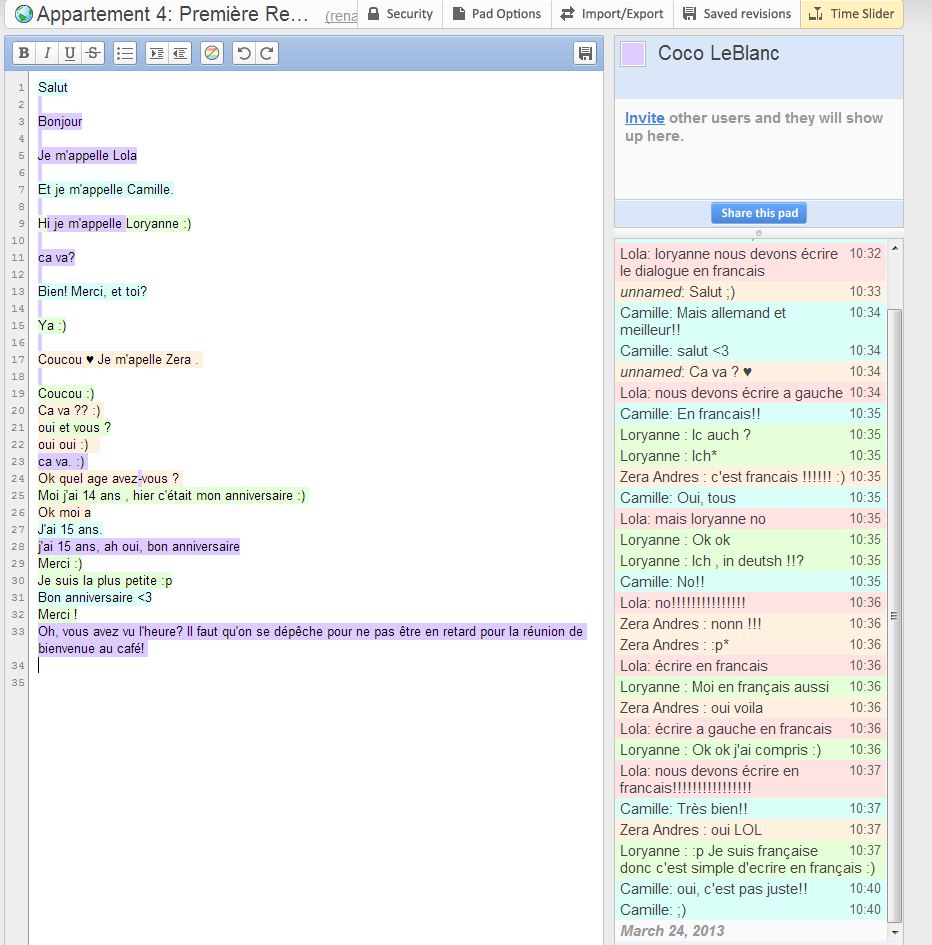Open the Pad Options tab
Viewport: 932px width, 945px height.
point(496,14)
